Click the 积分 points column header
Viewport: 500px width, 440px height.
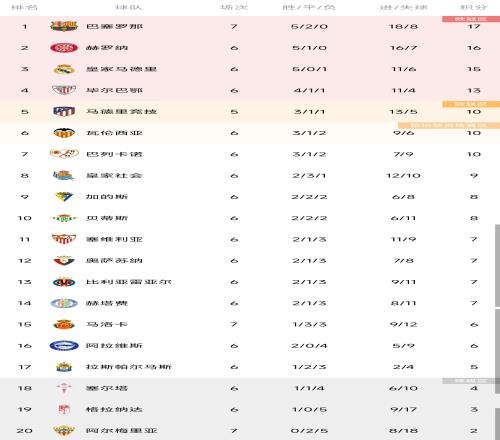474,7
